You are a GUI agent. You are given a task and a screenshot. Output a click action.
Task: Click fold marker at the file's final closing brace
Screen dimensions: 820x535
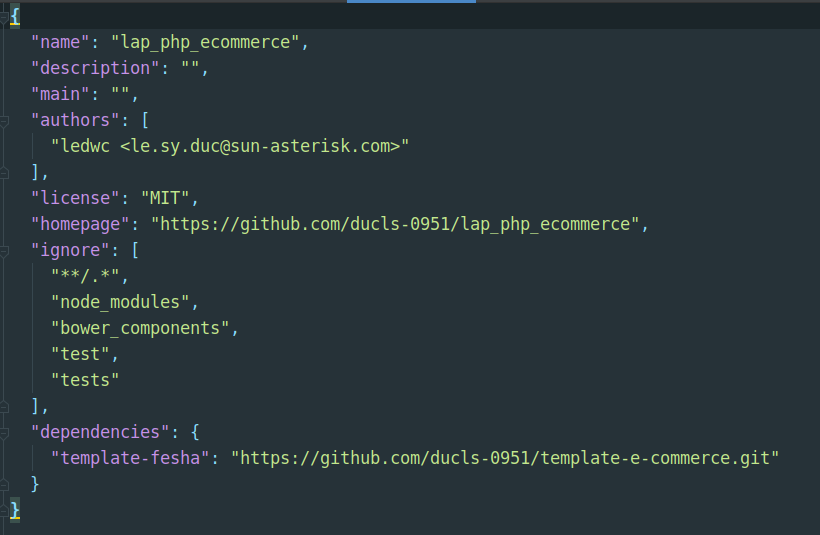point(5,510)
